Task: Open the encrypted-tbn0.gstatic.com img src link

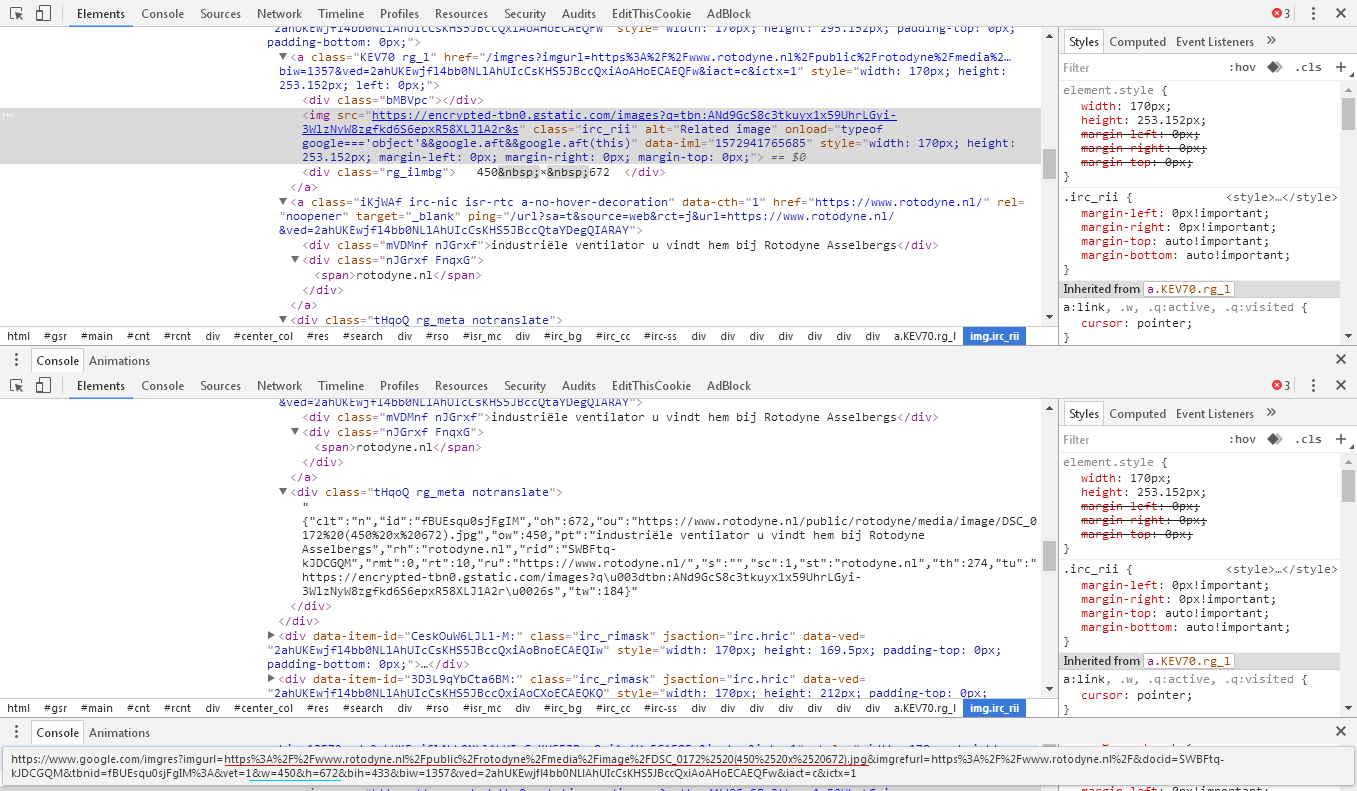Action: click(x=600, y=122)
